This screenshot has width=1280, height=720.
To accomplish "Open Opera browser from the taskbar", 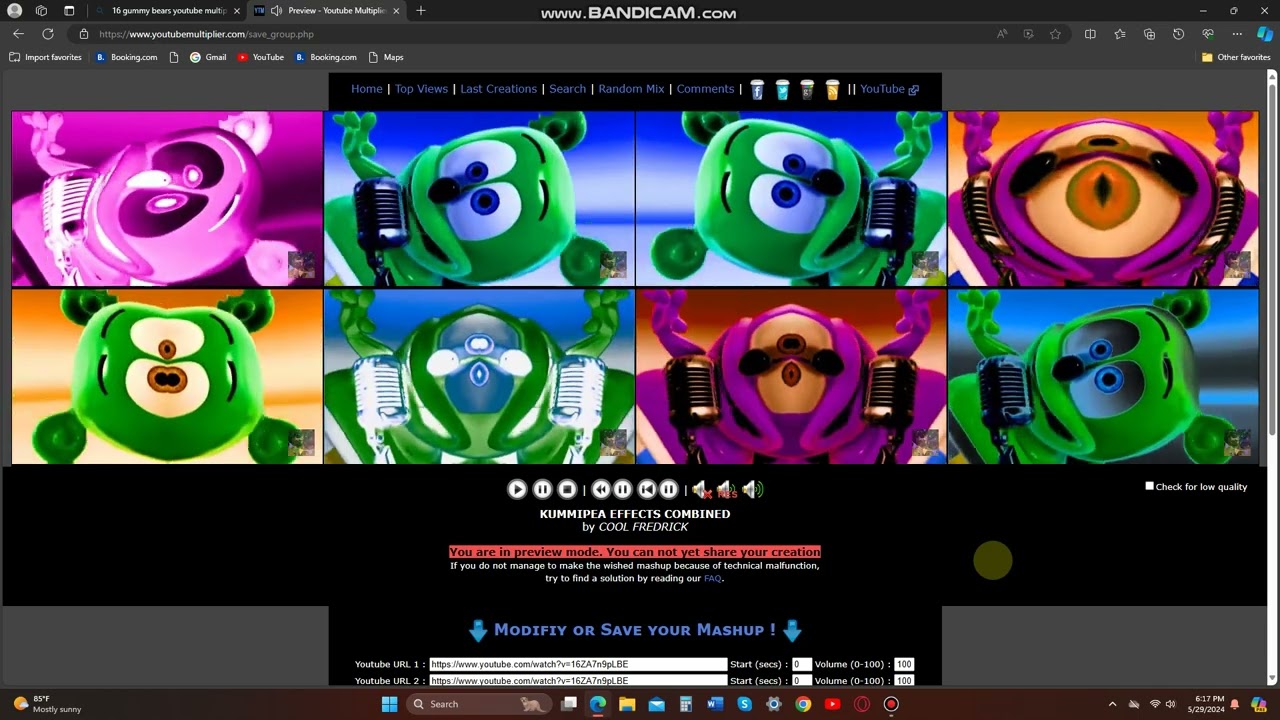I will (x=862, y=704).
